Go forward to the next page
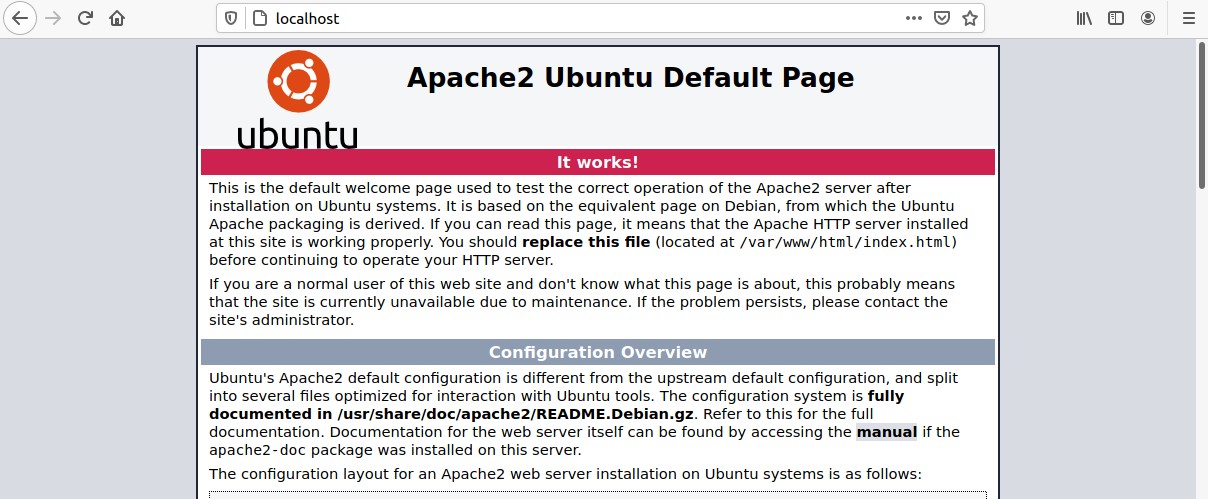The width and height of the screenshot is (1208, 499). 53,18
